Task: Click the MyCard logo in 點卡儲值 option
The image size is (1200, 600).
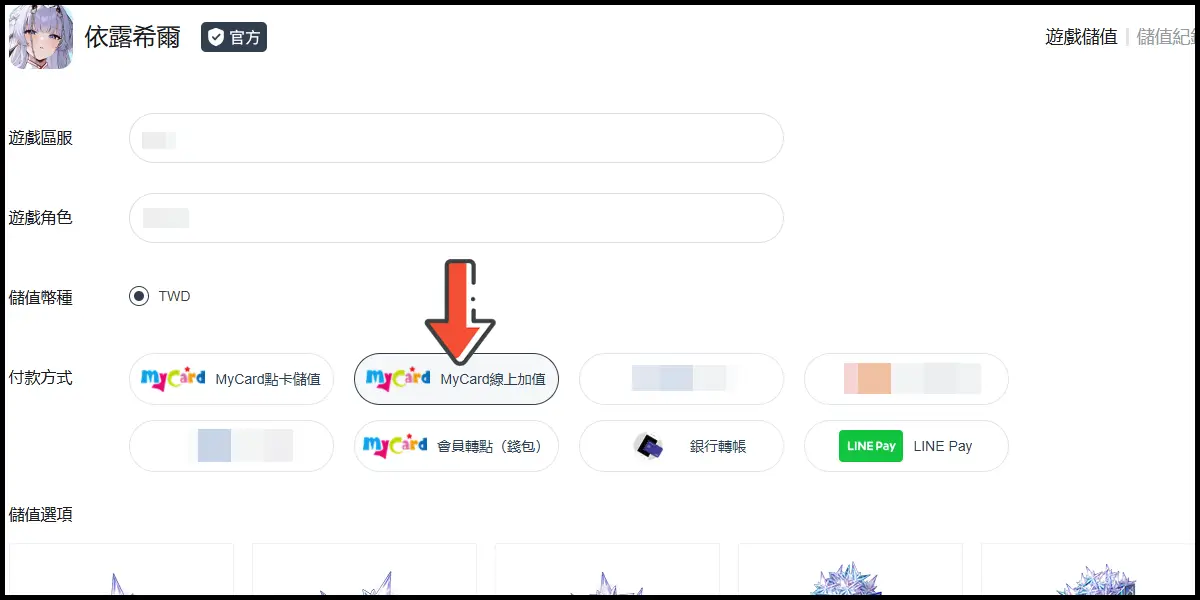Action: (x=173, y=379)
